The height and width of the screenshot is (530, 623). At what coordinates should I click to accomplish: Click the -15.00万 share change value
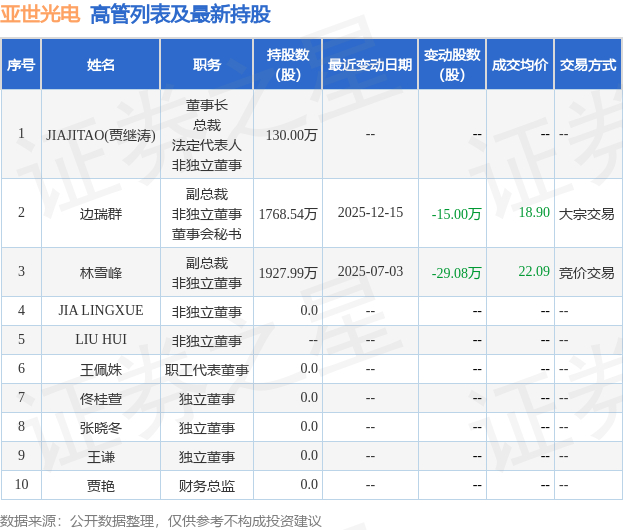[456, 214]
